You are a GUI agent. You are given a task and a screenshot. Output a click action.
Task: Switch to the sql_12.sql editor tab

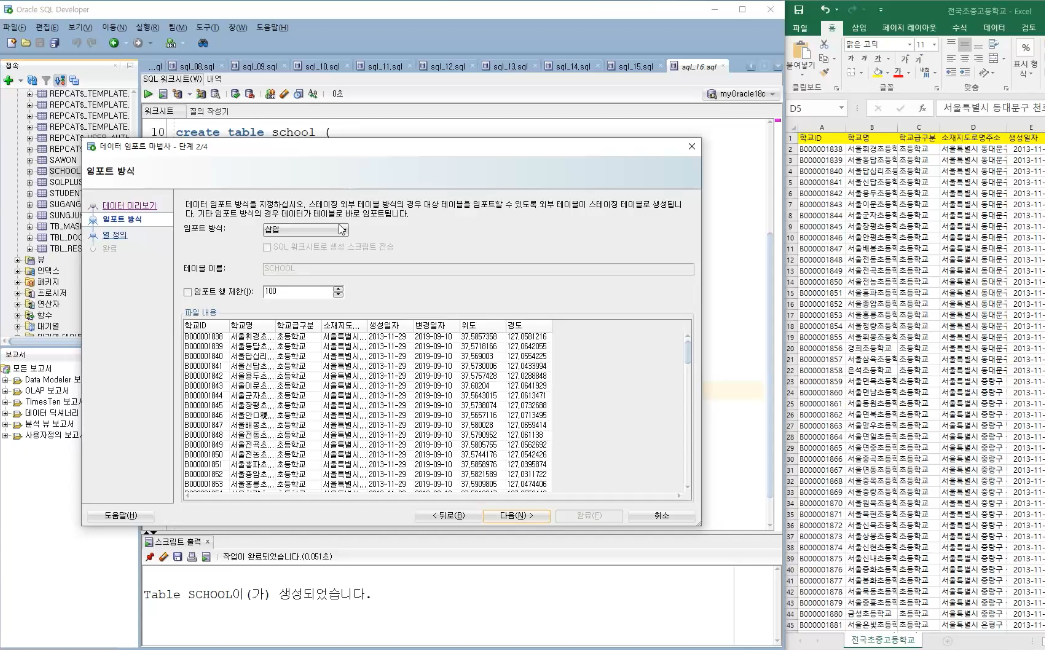pos(448,67)
